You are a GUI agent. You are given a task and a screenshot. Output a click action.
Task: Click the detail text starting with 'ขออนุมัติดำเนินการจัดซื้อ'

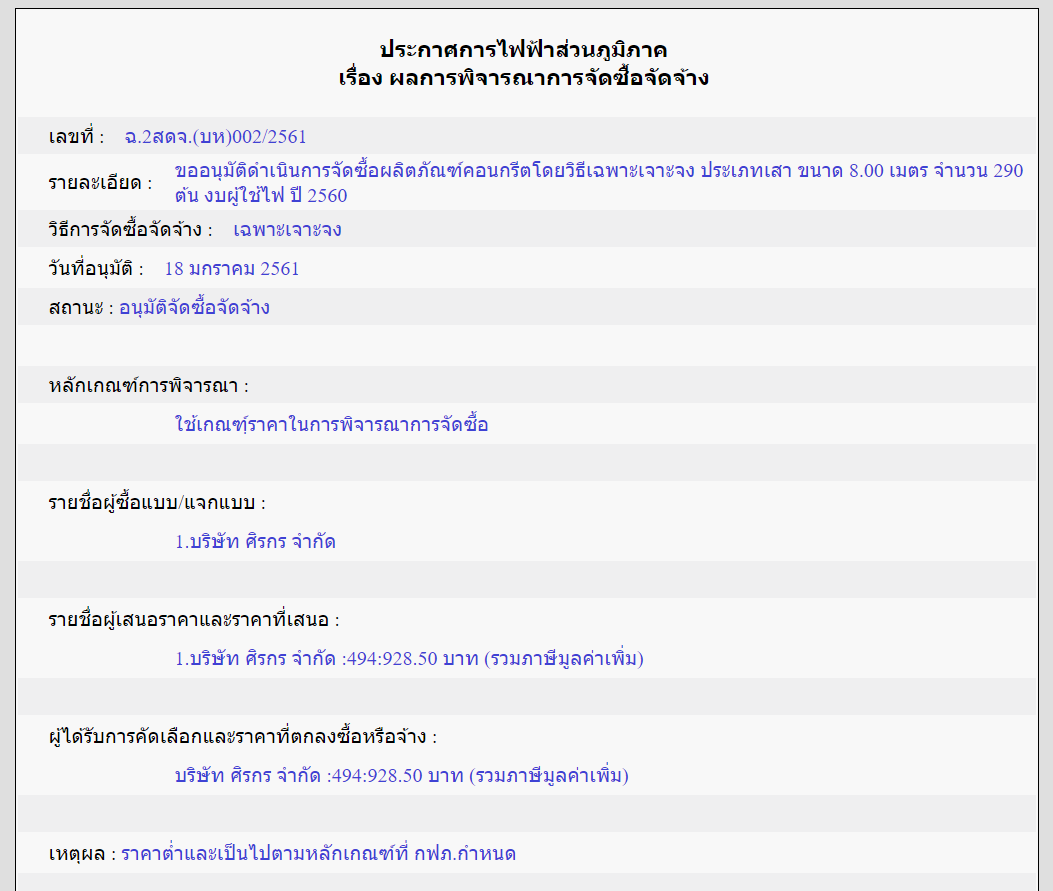[599, 183]
